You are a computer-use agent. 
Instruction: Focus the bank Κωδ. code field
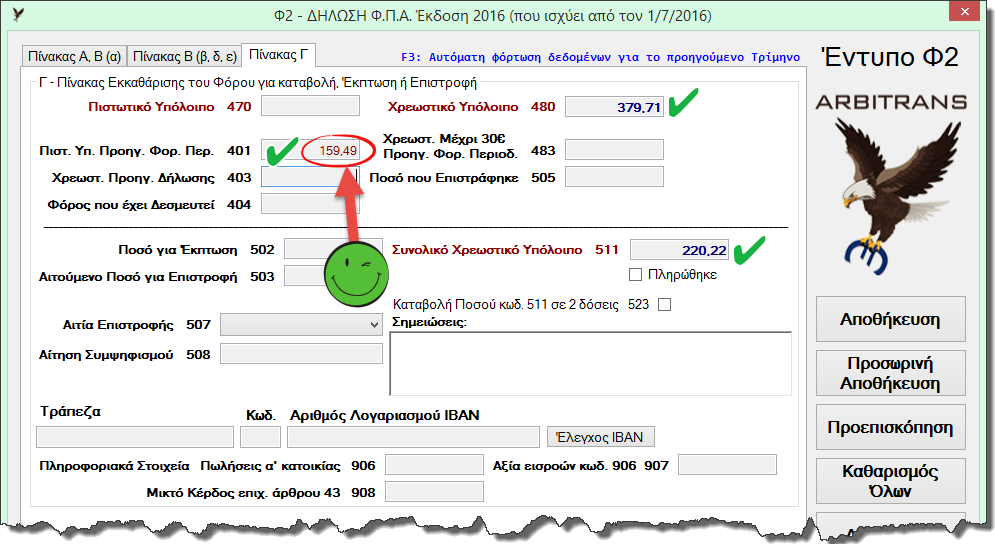260,437
